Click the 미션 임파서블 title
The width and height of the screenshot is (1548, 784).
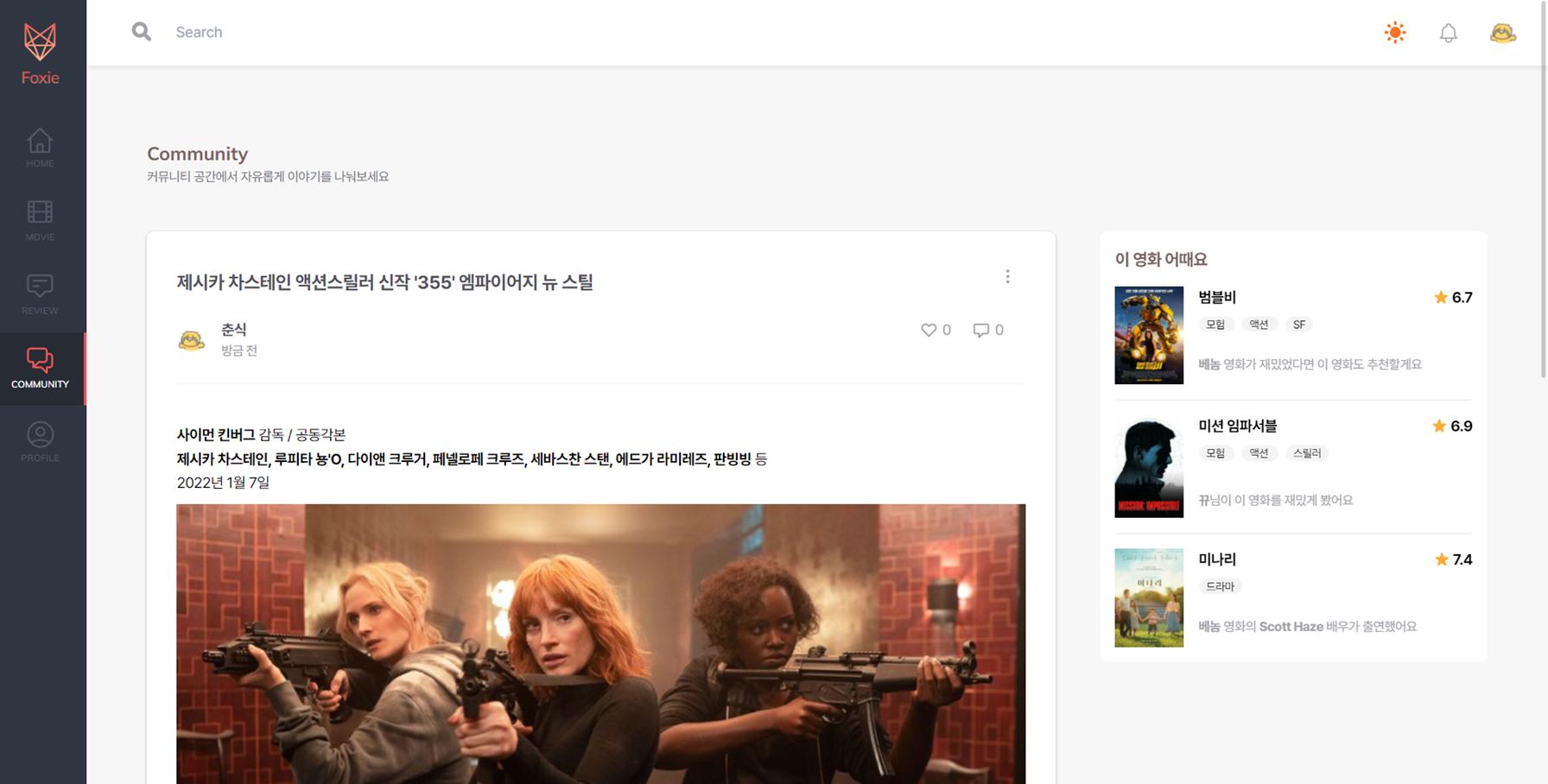point(1237,426)
